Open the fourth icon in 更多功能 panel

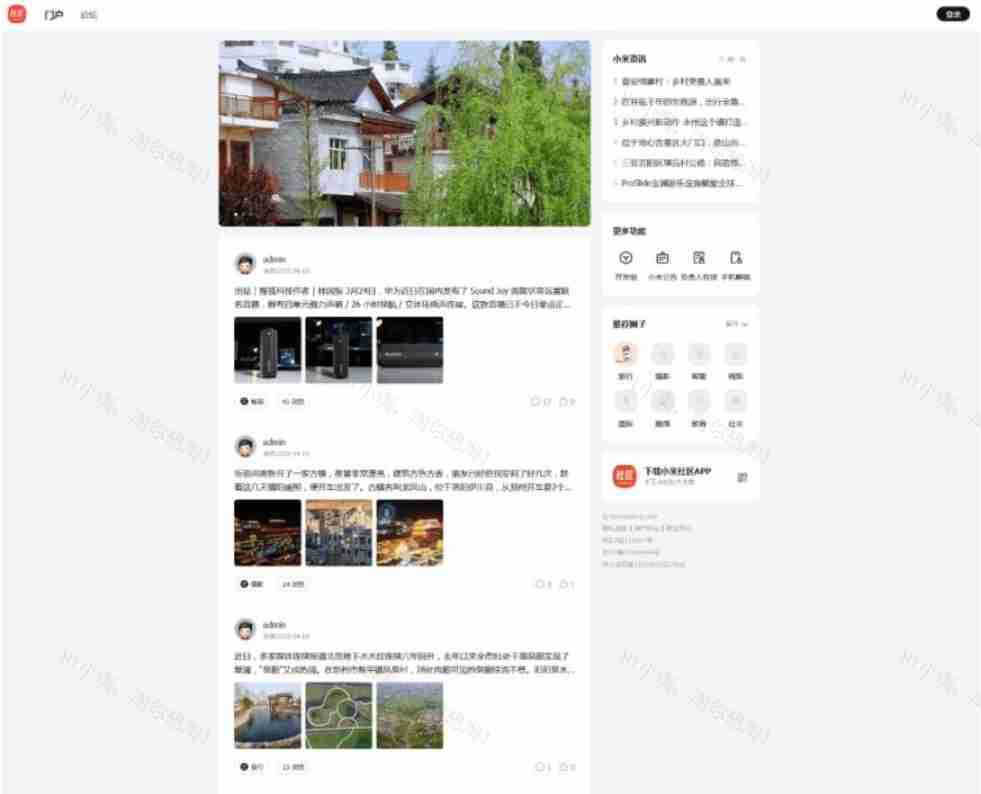pos(736,258)
